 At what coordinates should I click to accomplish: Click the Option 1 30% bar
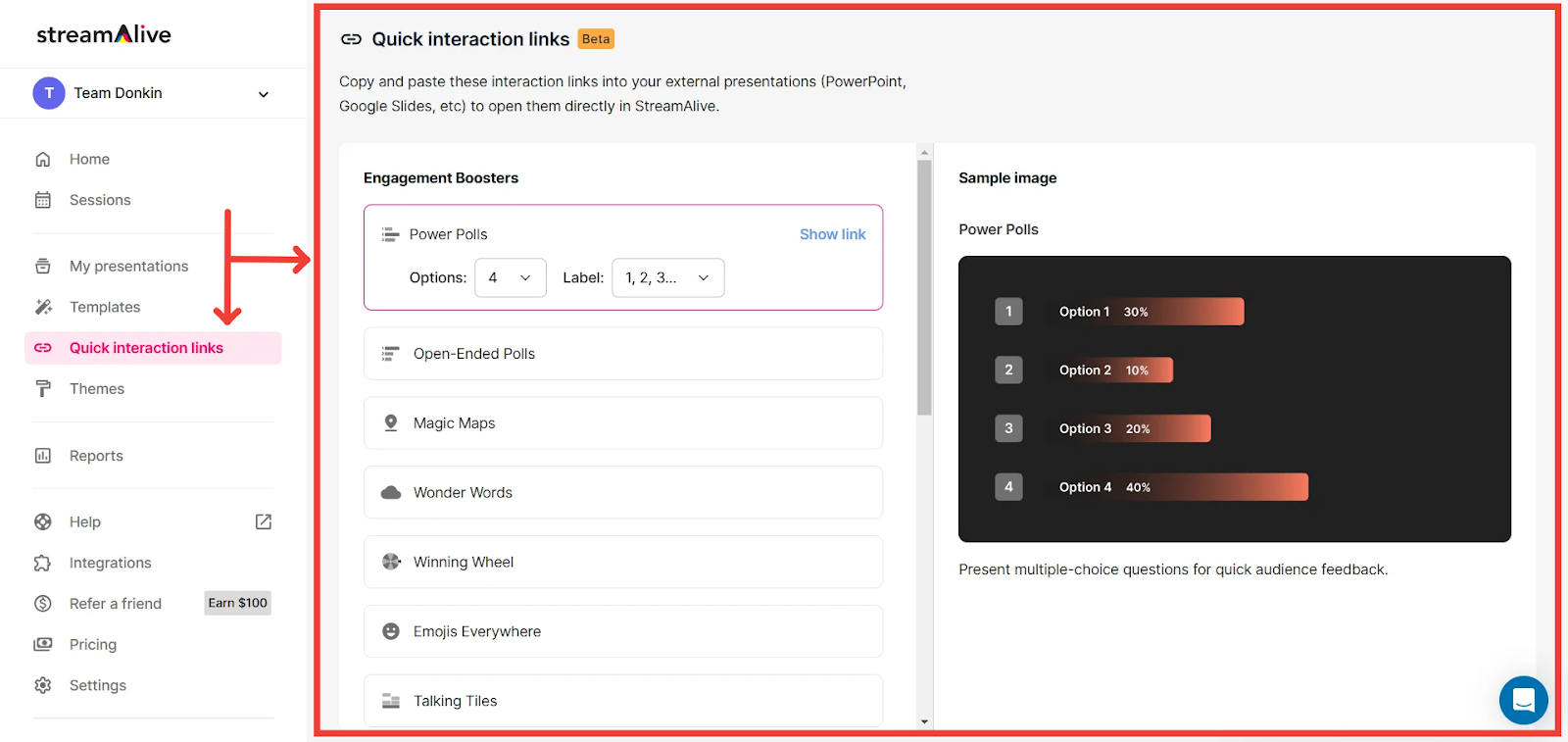pyautogui.click(x=1145, y=312)
